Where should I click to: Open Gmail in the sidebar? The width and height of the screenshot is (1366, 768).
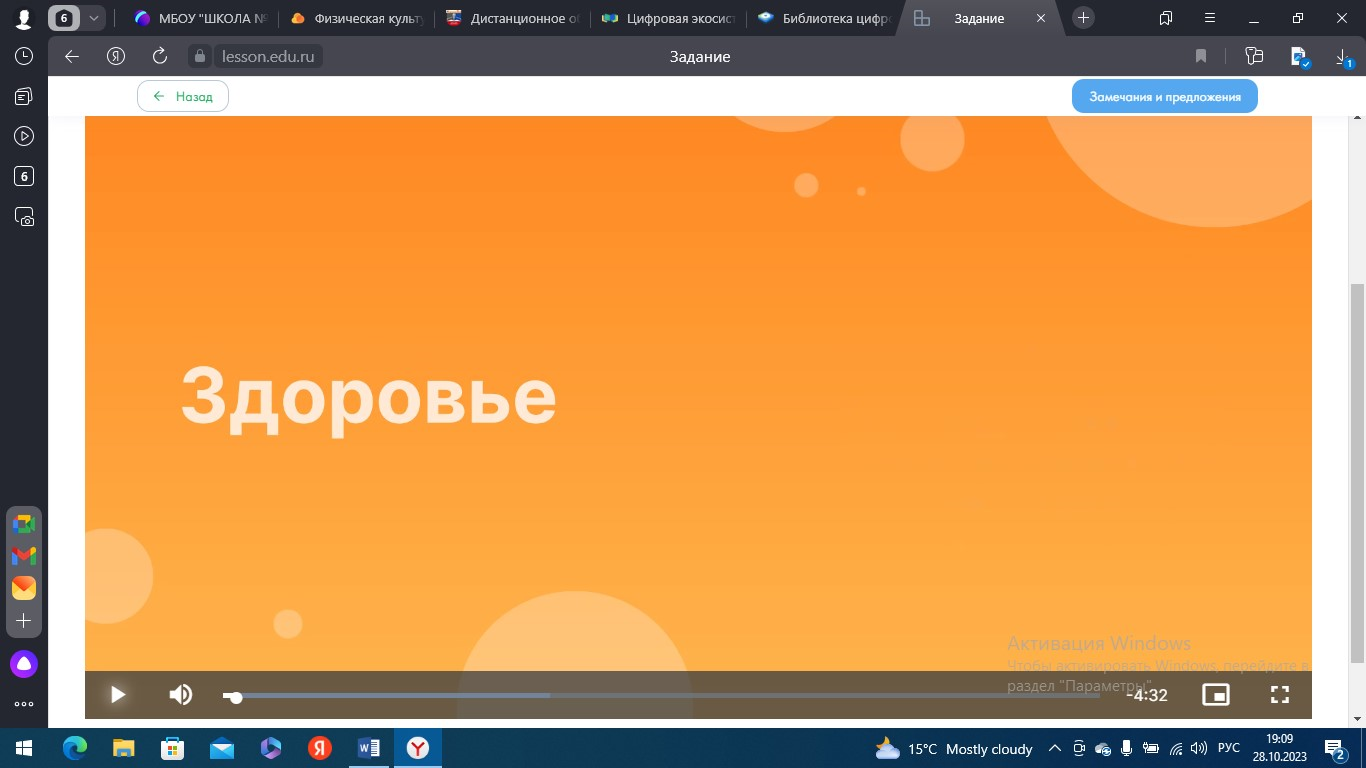pyautogui.click(x=24, y=556)
